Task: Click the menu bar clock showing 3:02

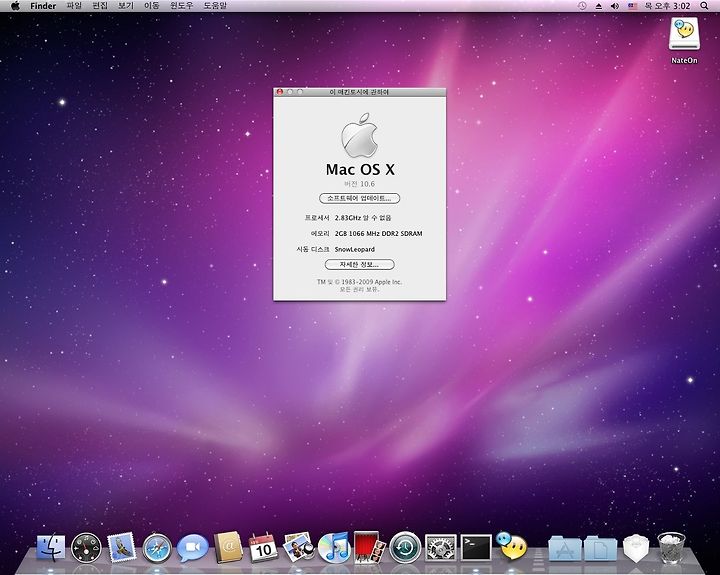Action: point(668,6)
